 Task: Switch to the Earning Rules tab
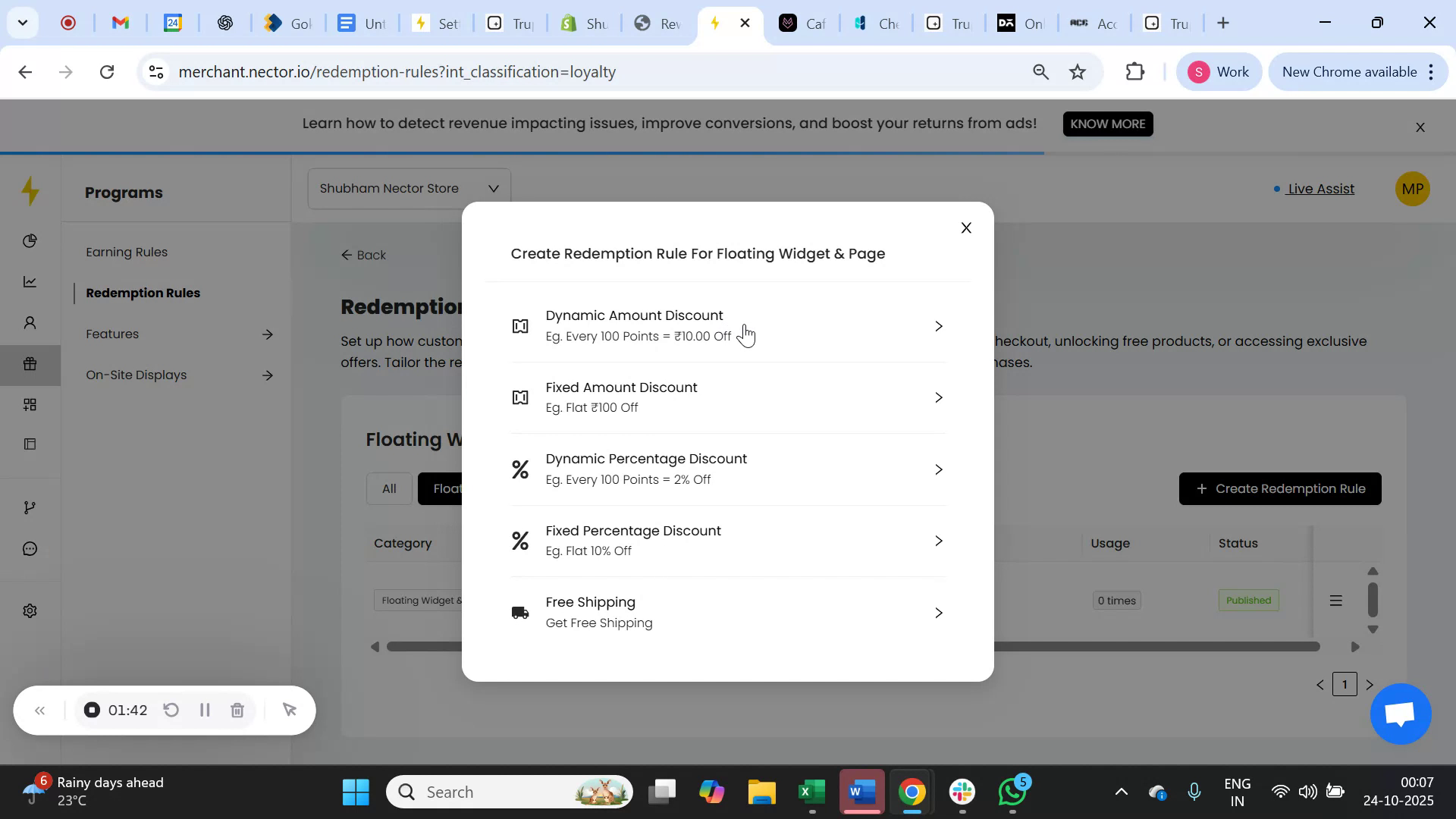[x=126, y=252]
